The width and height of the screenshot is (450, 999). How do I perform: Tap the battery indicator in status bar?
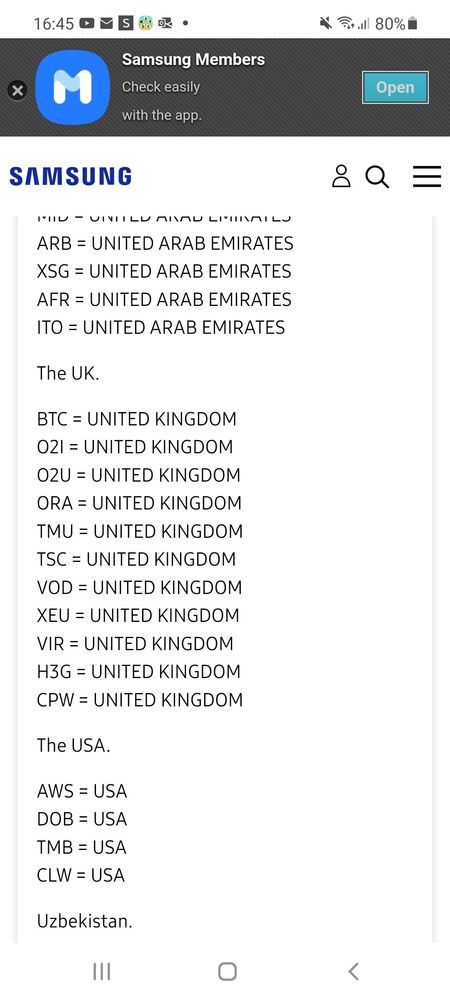click(412, 24)
